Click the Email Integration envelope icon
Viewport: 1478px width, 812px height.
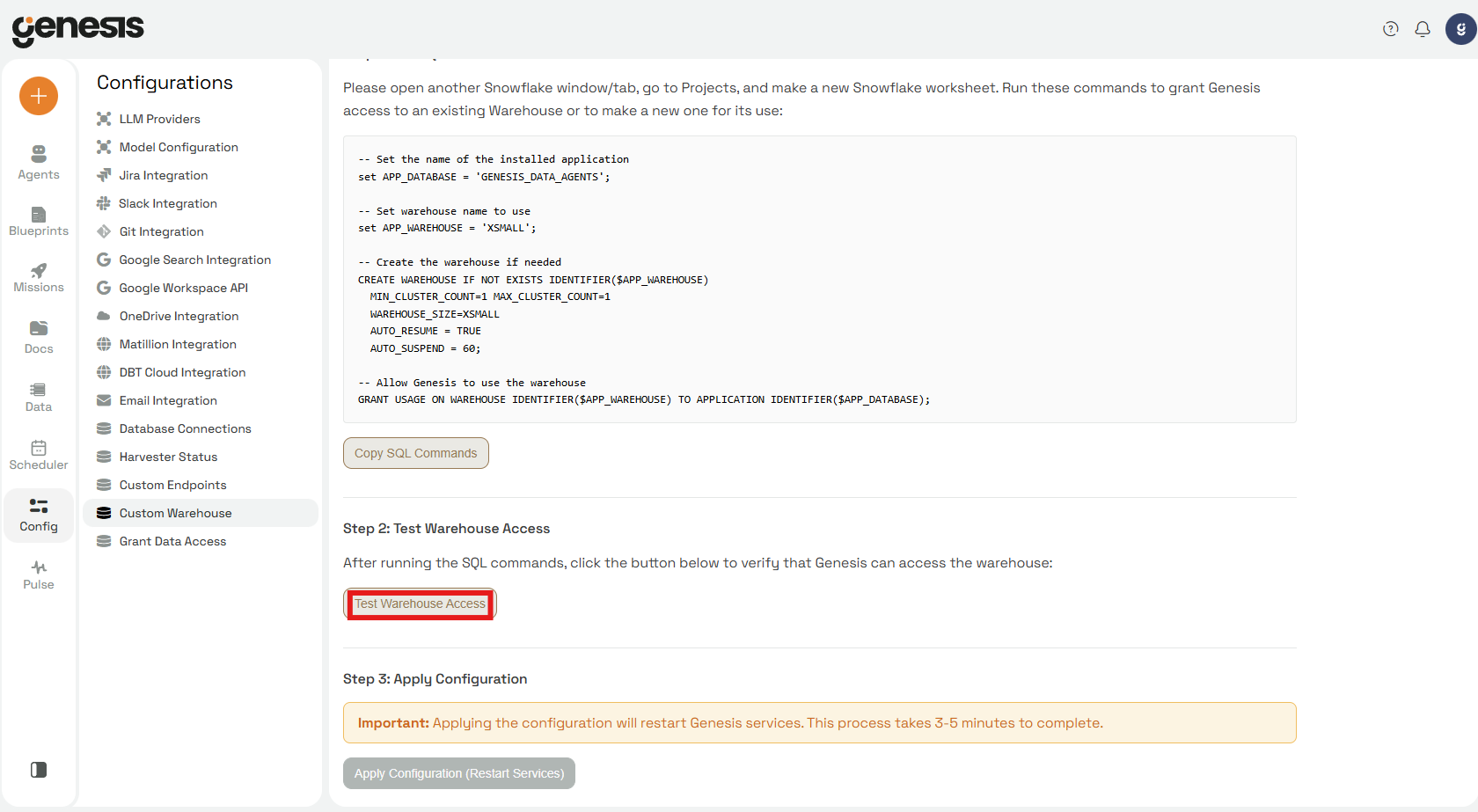[x=104, y=400]
